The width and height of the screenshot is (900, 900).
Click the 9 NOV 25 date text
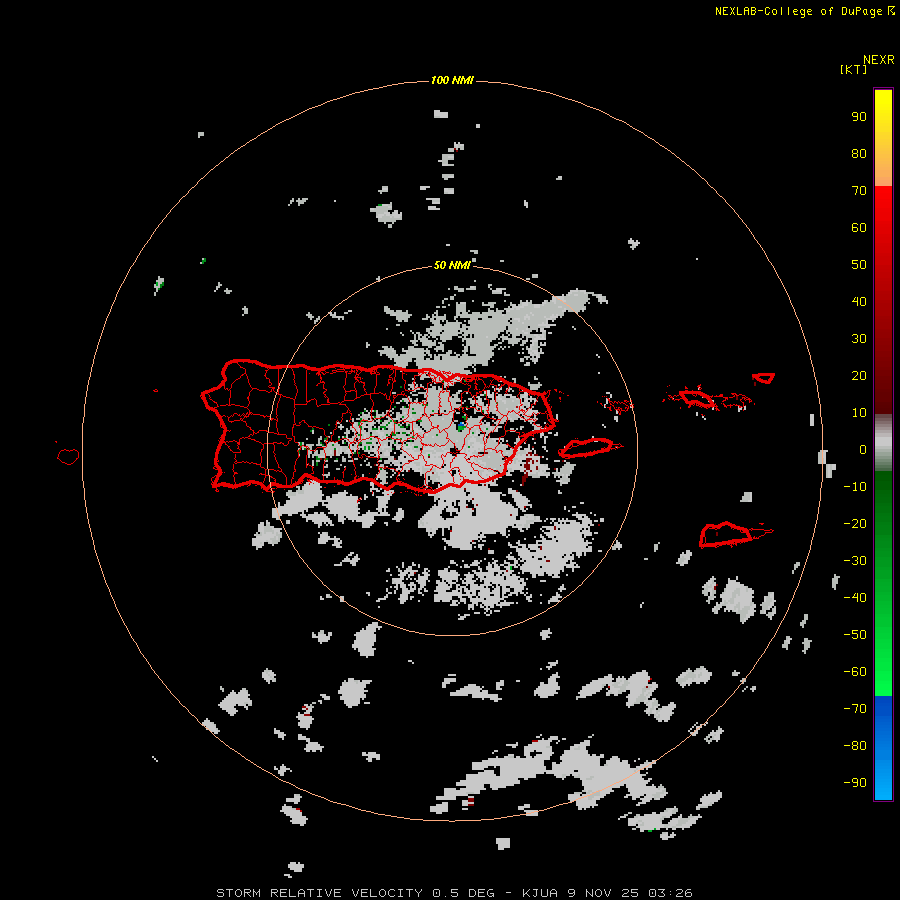[603, 893]
